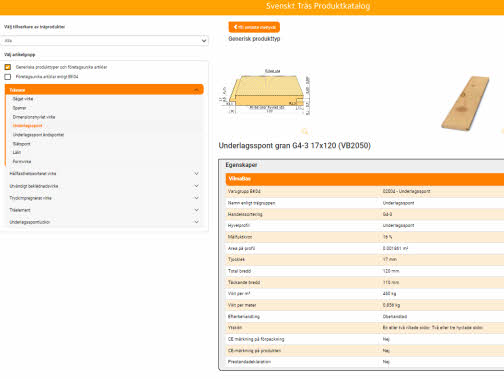Click the 'Egenskaper' panel heading
Image resolution: width=504 pixels, height=379 pixels.
tap(241, 165)
